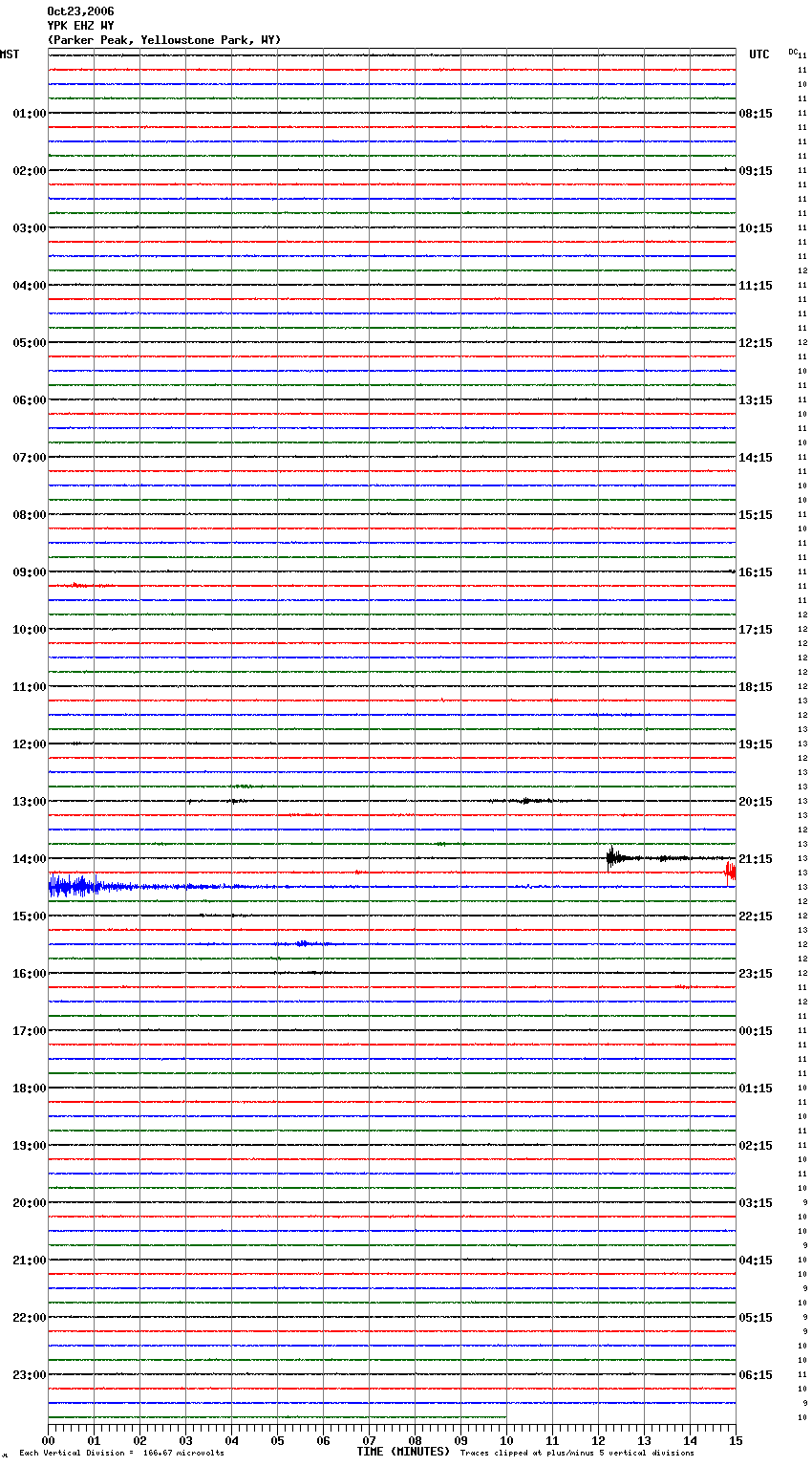Select the 16:00 MST time label
Screen dimensions: 812x1466
[x=30, y=974]
